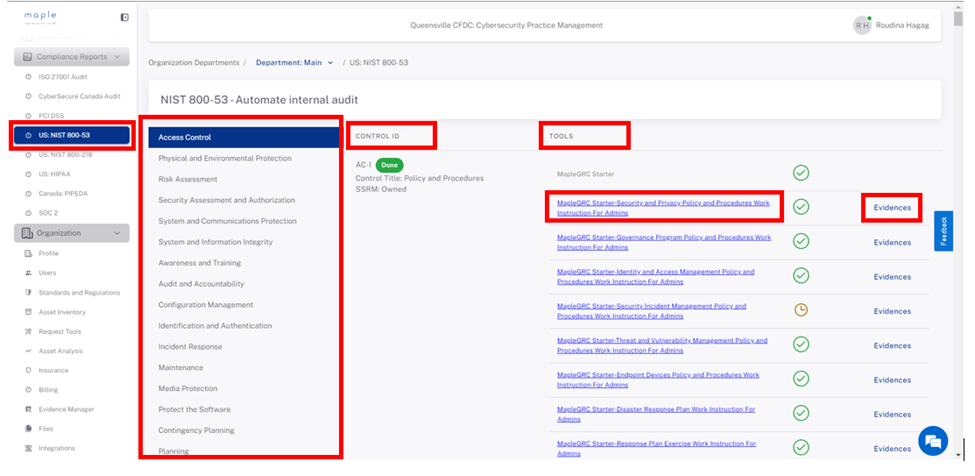The height and width of the screenshot is (476, 975).
Task: Open Response Plan Exercise Work Instruction link
Action: [657, 449]
